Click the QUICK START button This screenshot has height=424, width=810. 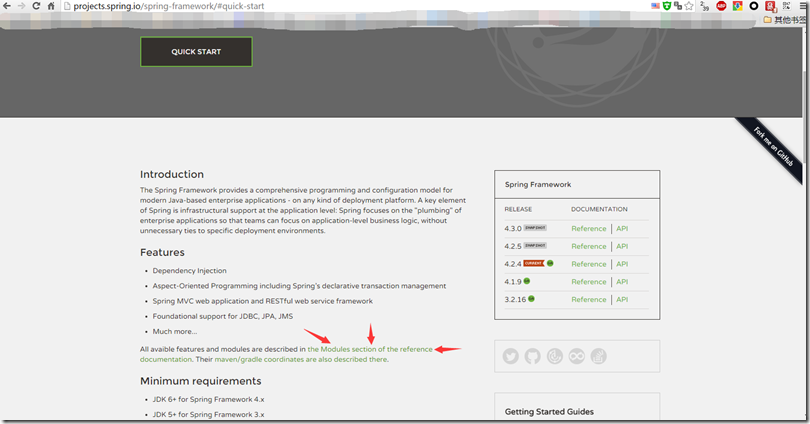click(x=196, y=52)
